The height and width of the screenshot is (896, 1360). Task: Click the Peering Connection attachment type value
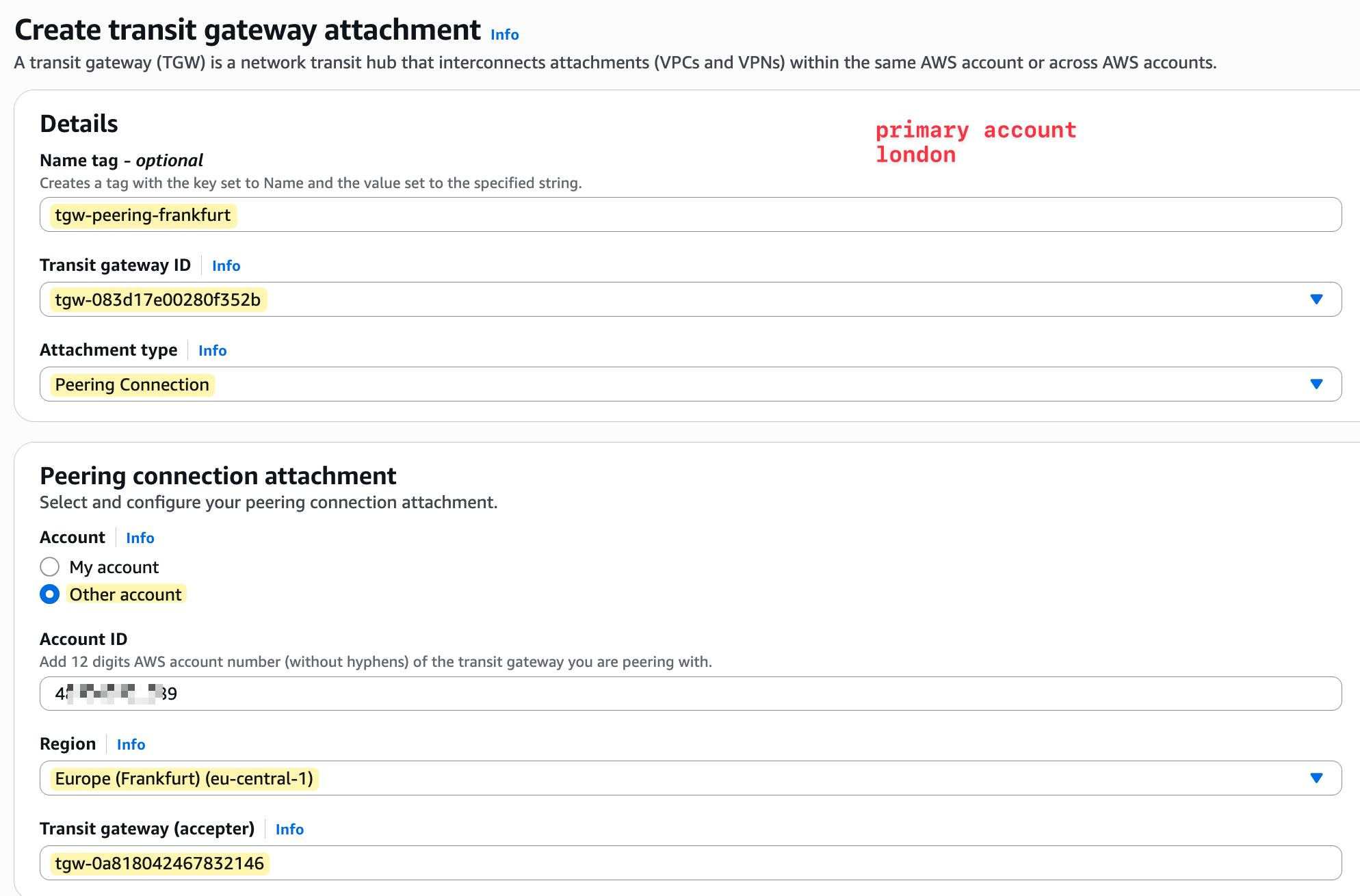point(131,384)
